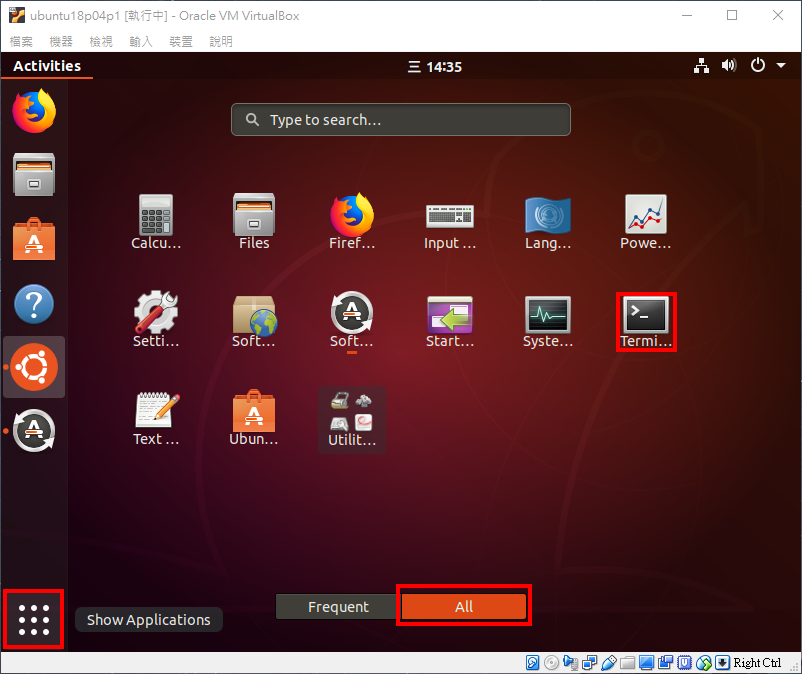Open volume indicator in top bar
Screen dimensions: 802x674
click(x=729, y=65)
